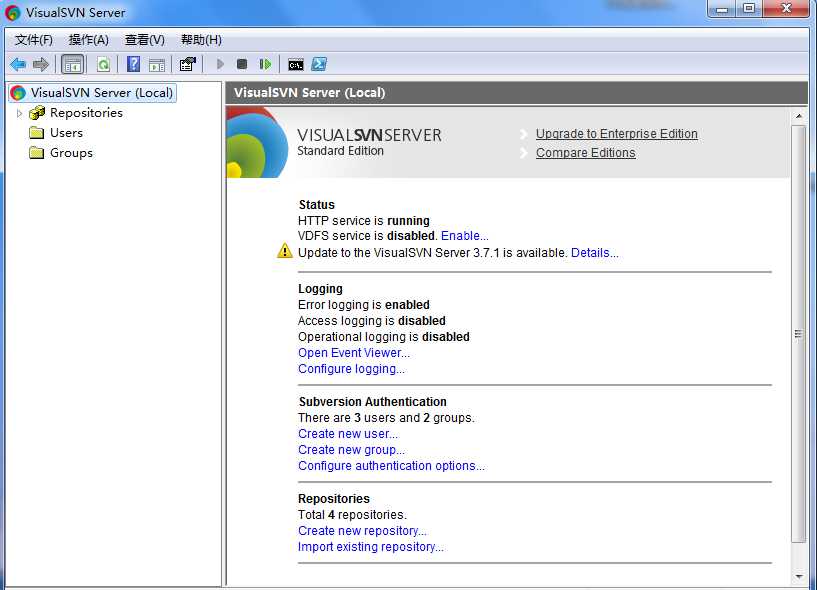Image resolution: width=817 pixels, height=590 pixels.
Task: Click the Start service play icon
Action: pos(220,65)
